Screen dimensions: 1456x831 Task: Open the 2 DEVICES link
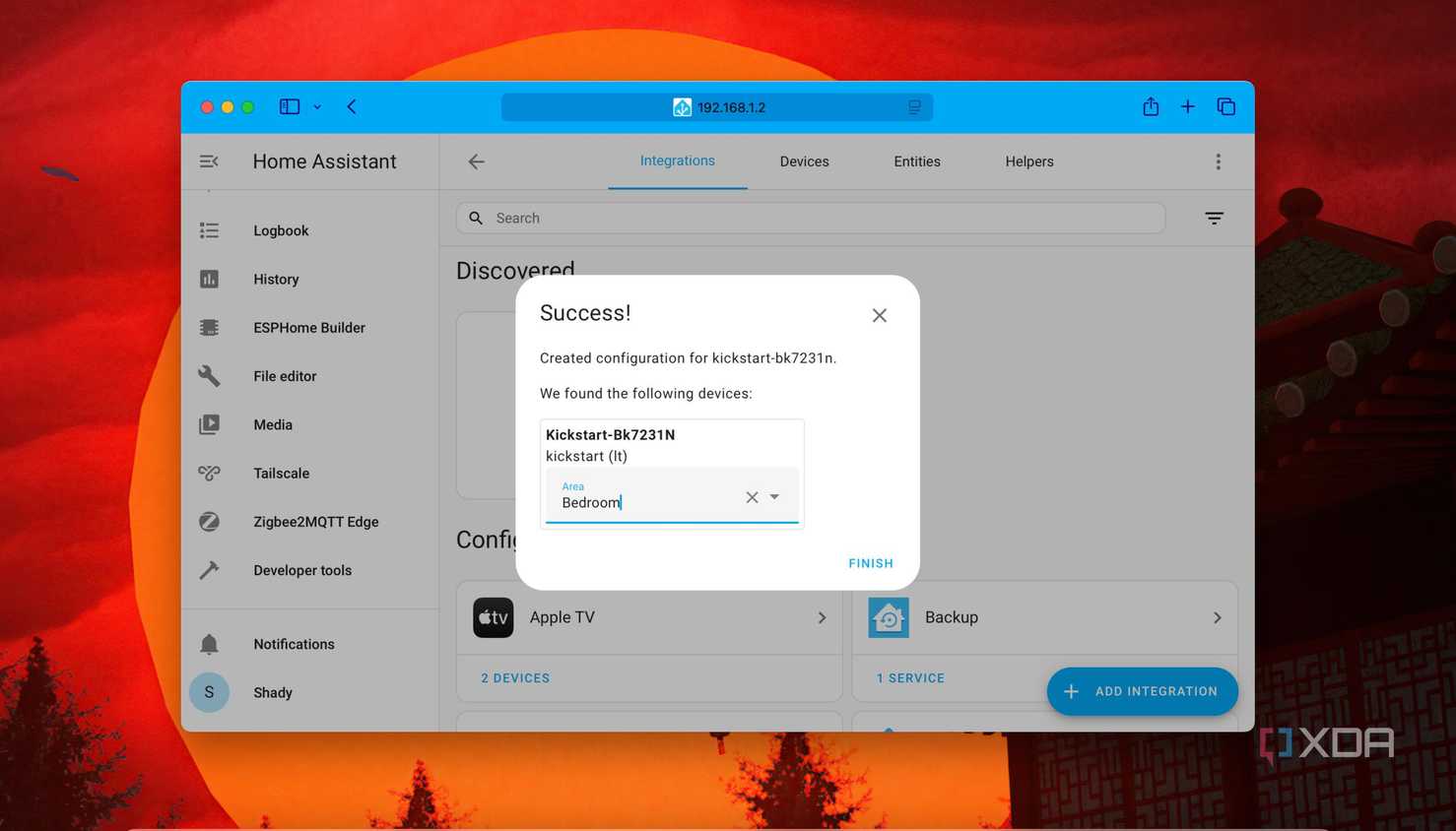coord(515,678)
